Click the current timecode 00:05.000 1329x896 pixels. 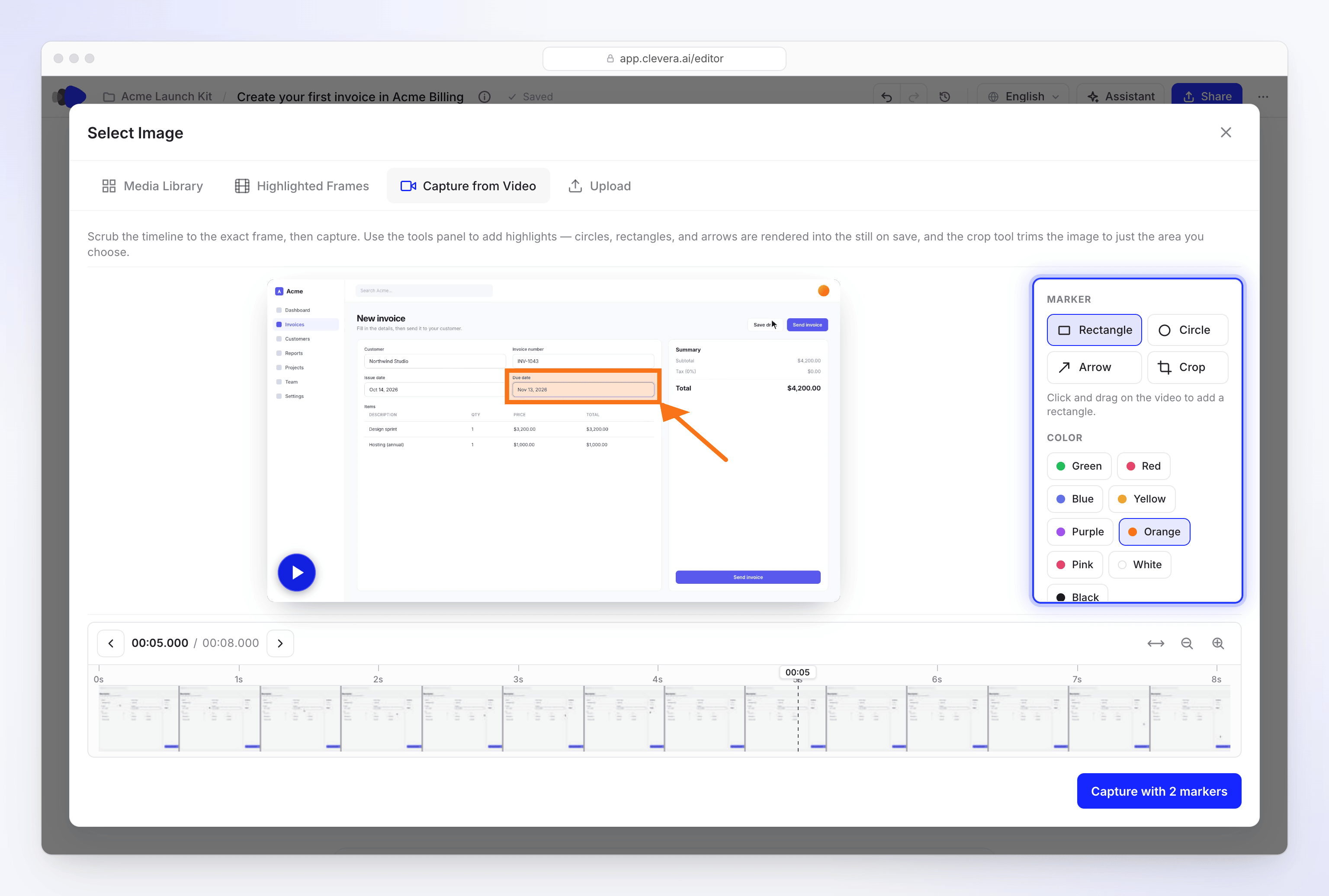160,643
